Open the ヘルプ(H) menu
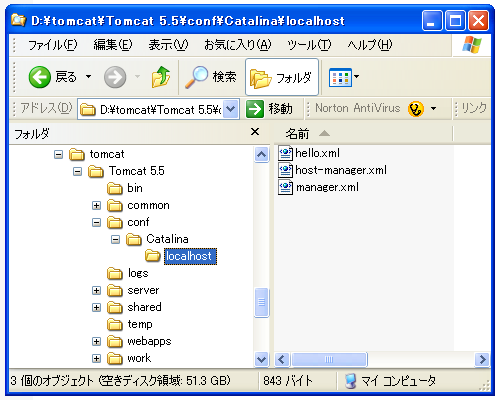Viewport: 498px width, 400px height. click(x=370, y=45)
